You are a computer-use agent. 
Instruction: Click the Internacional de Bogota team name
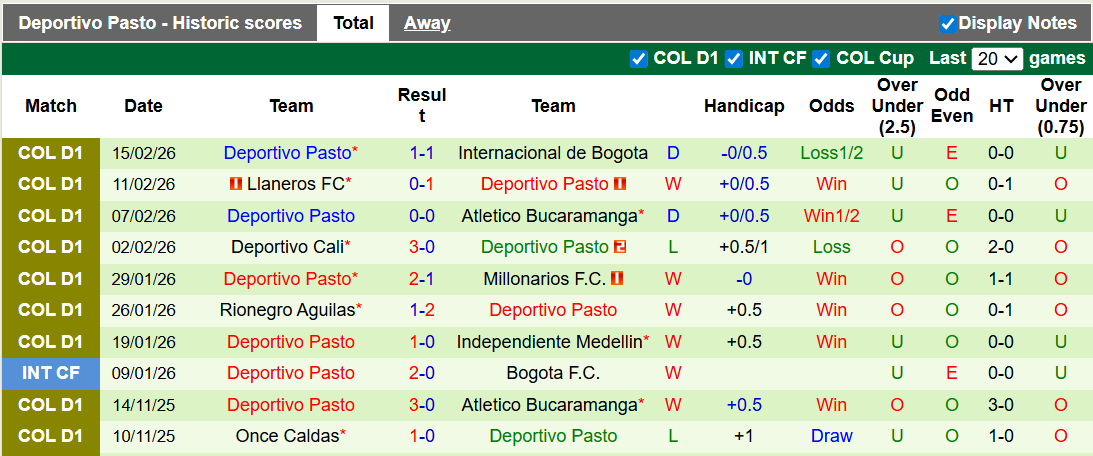(553, 153)
